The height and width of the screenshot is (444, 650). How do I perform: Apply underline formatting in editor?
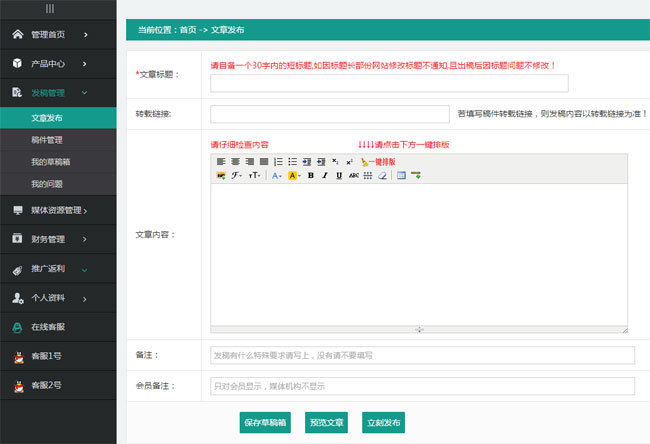click(339, 175)
